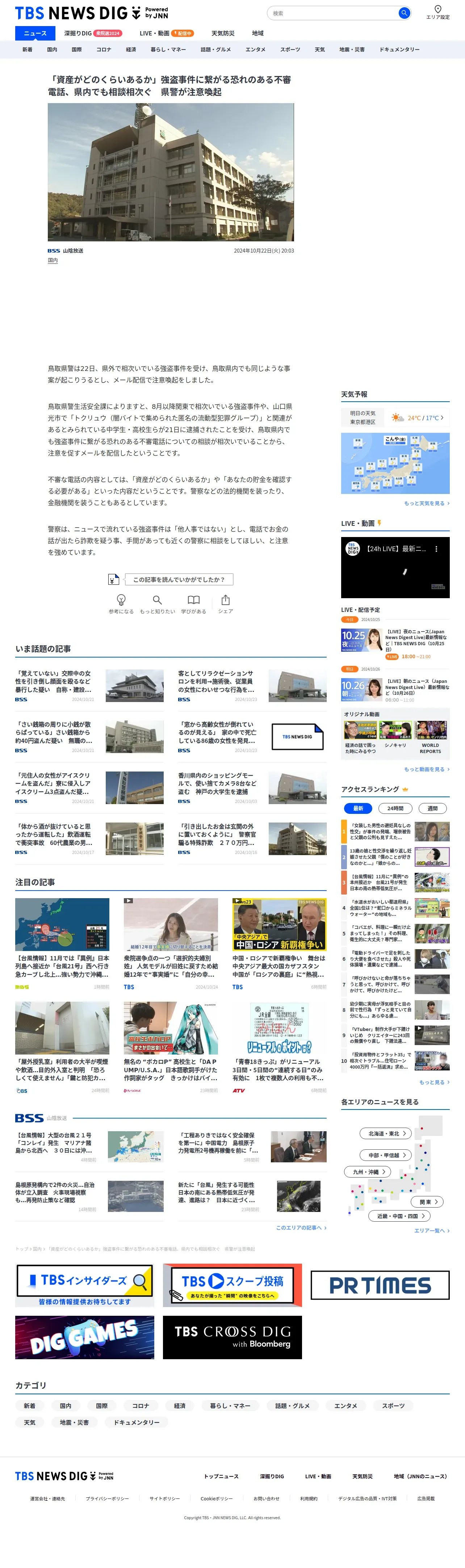465x1568 pixels.
Task: Open the DIG GAMES banner
Action: click(85, 1337)
